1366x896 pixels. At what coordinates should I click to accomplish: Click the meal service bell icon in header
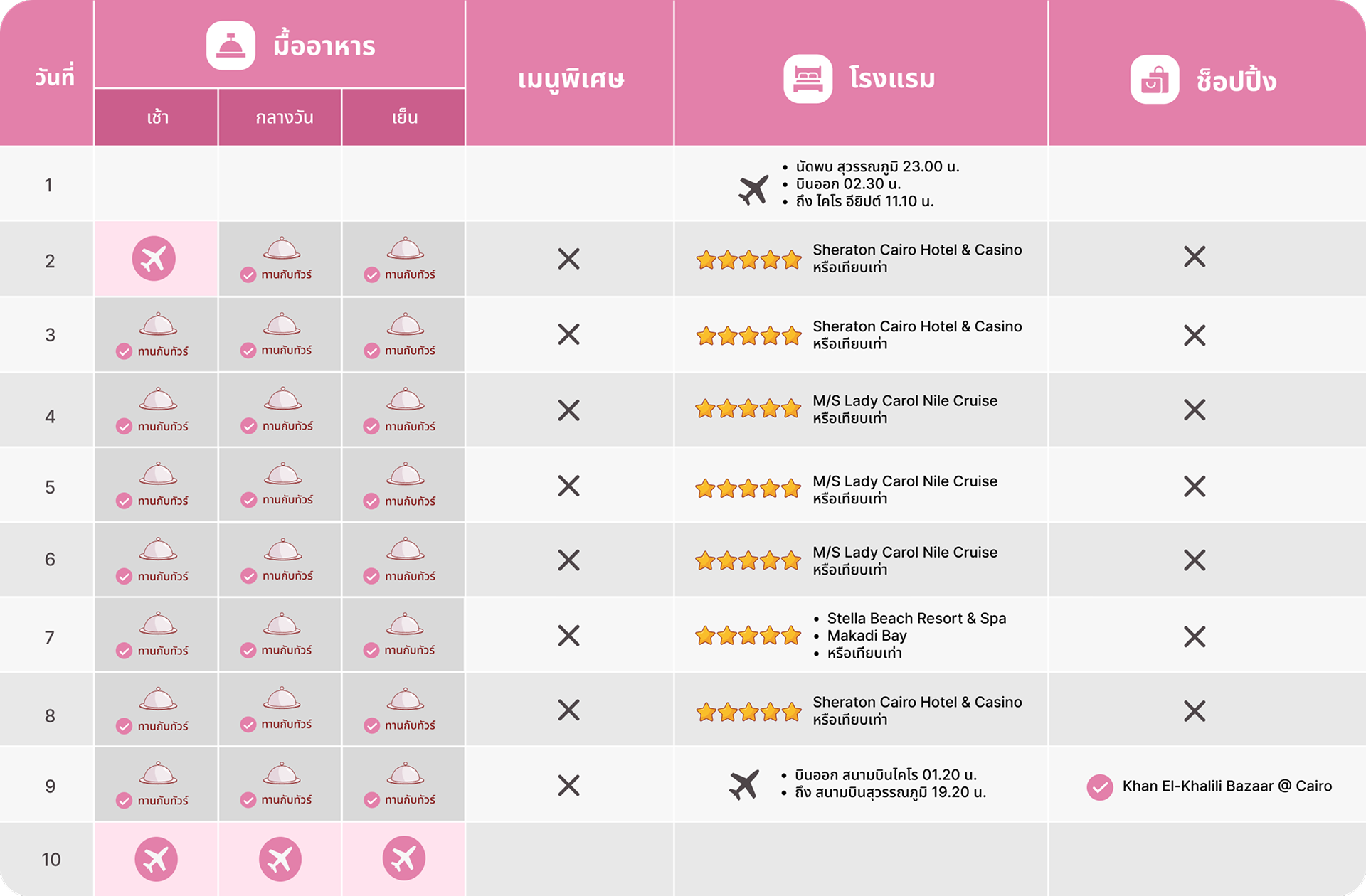click(231, 46)
